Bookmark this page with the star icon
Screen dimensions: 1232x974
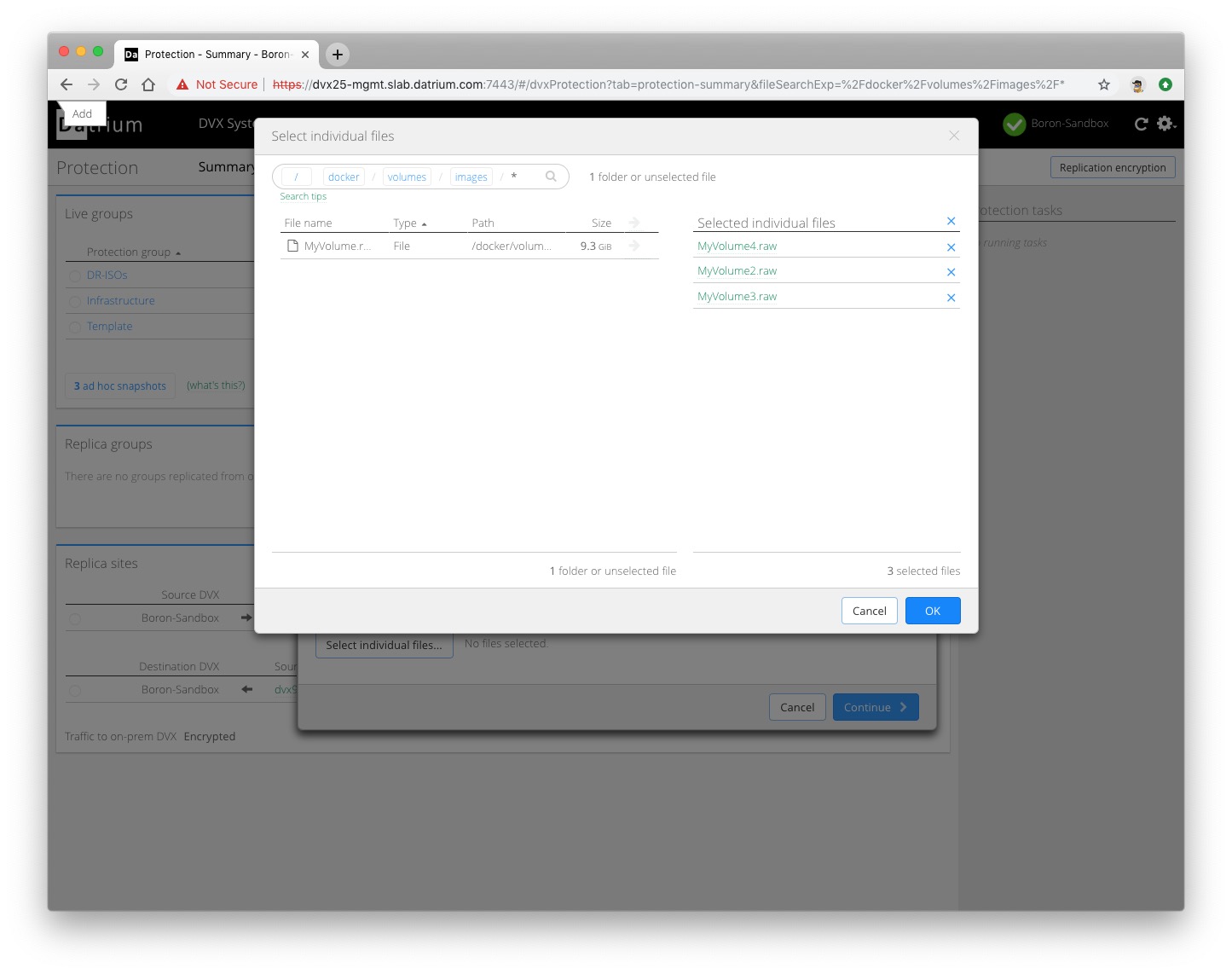click(1104, 84)
